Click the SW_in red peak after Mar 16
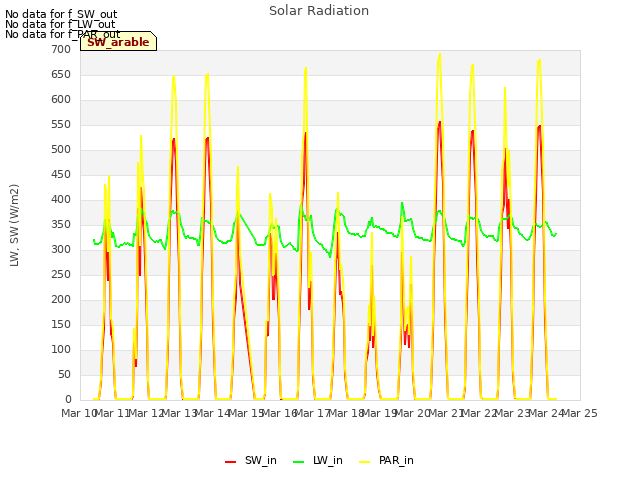640x480 pixels. (305, 133)
